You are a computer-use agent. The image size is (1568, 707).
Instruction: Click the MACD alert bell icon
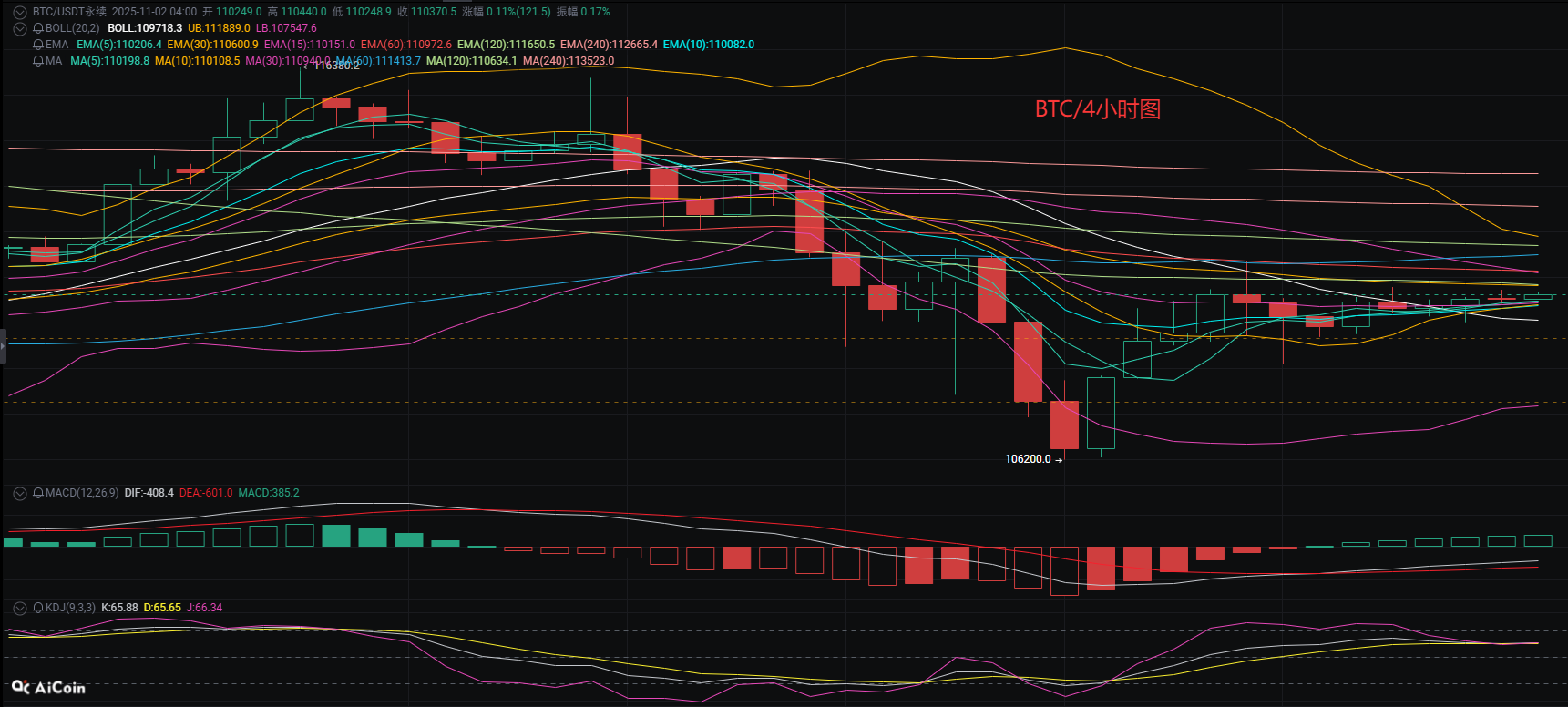click(x=38, y=493)
